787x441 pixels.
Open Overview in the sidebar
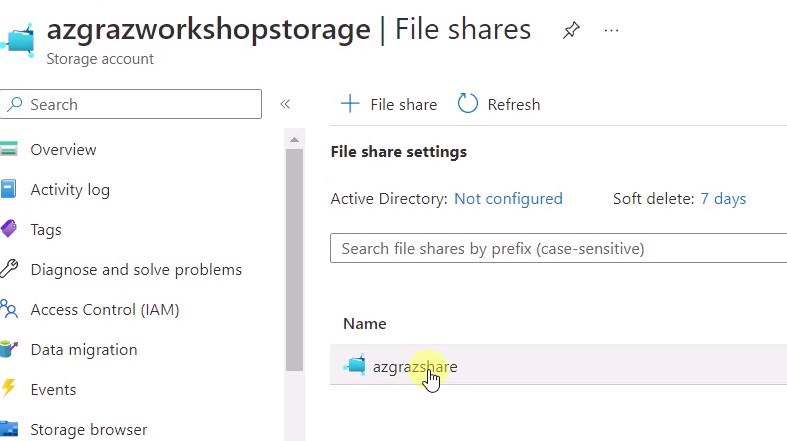pos(63,150)
